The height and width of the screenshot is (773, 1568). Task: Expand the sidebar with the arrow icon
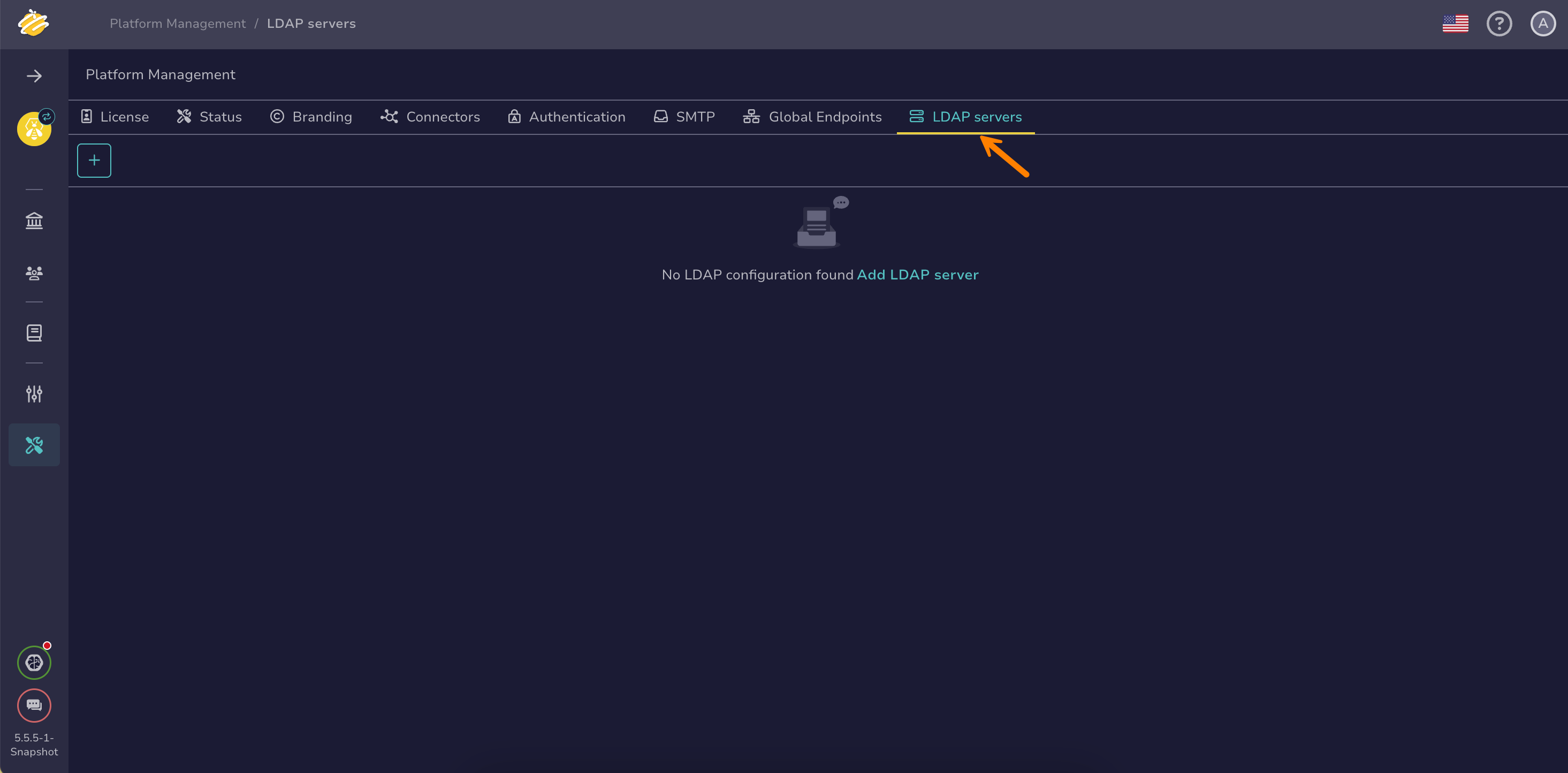[x=34, y=76]
